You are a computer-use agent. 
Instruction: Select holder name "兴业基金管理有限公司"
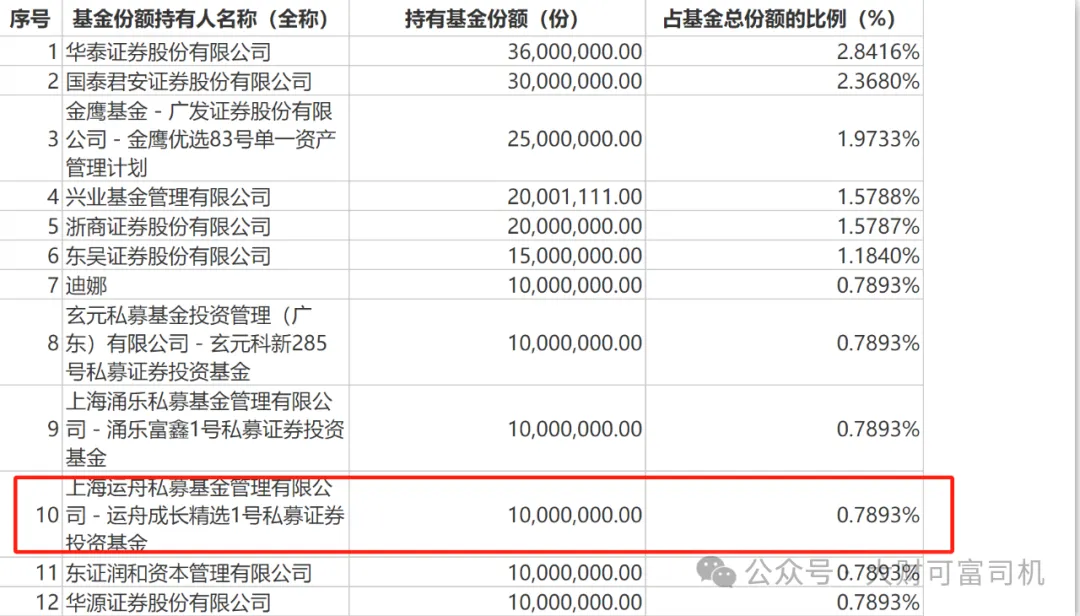click(169, 197)
